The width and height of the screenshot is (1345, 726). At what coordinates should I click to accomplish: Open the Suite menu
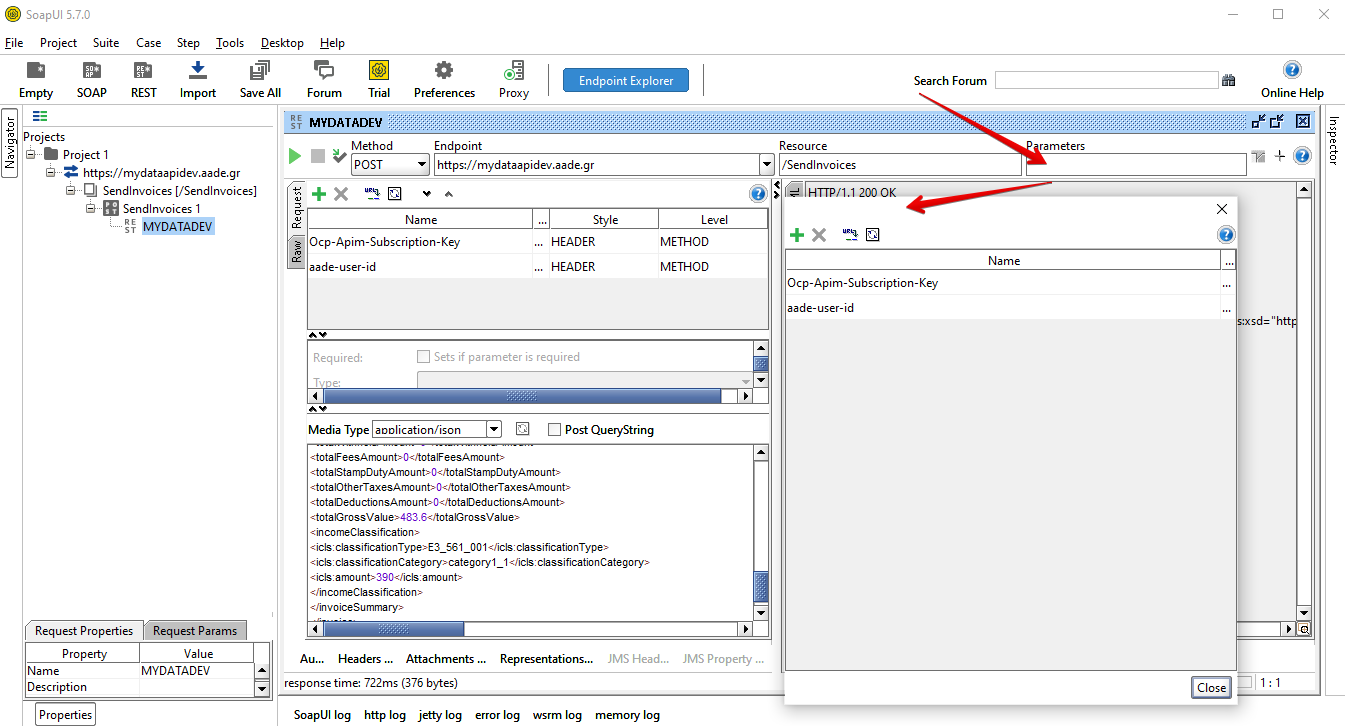(106, 43)
